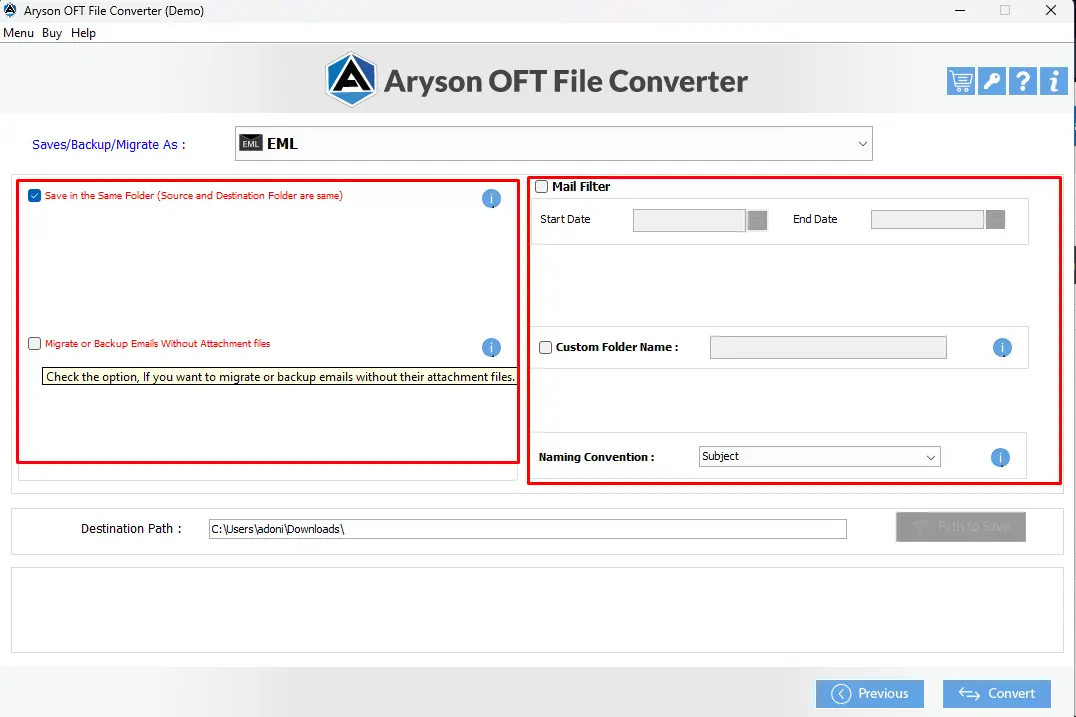The width and height of the screenshot is (1076, 717).
Task: Open the Buy menu
Action: coord(51,33)
